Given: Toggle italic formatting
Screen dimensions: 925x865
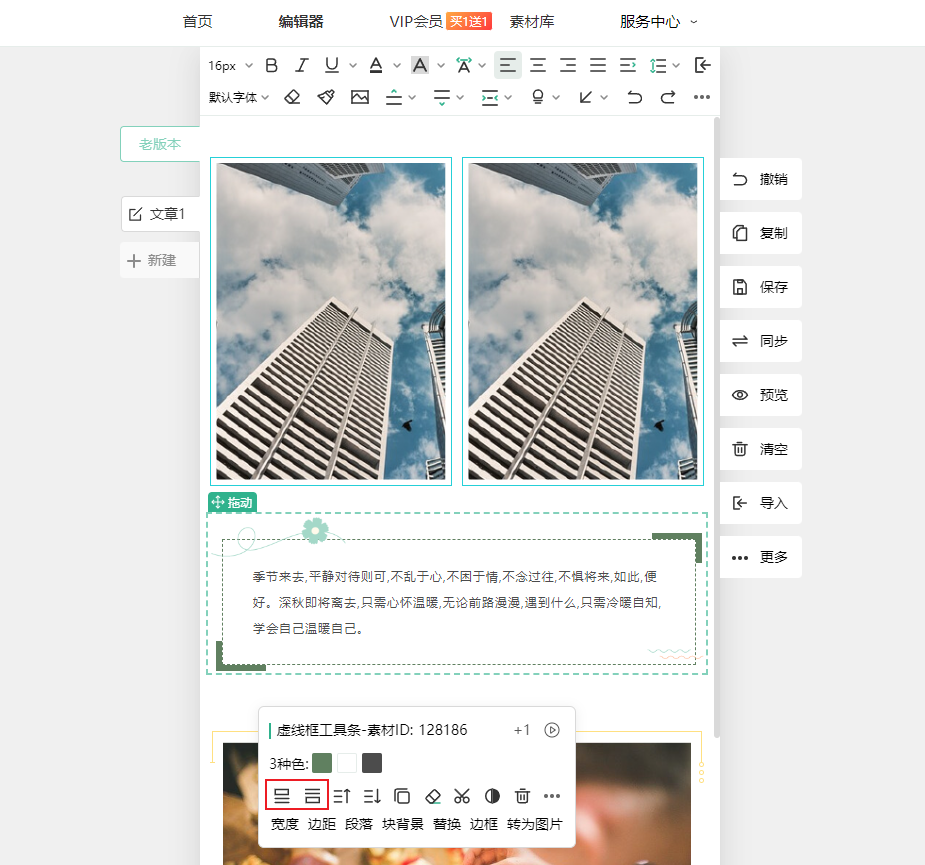Looking at the screenshot, I should 301,65.
